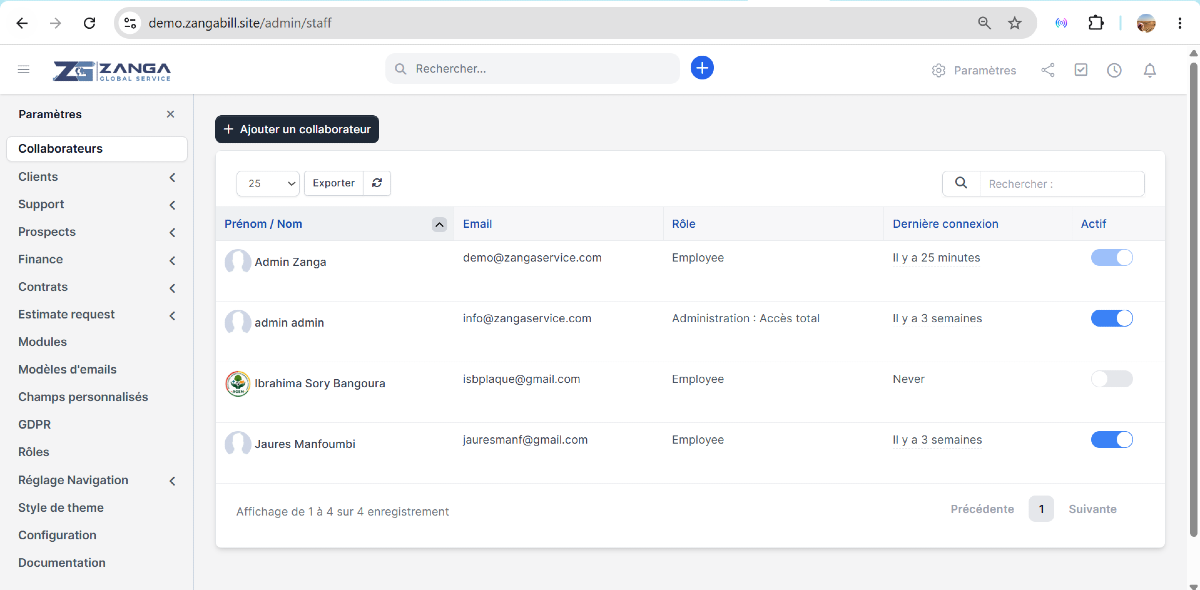Click the sort arrow on Prénom / Nom
Screen dimensions: 1200x590
pyautogui.click(x=439, y=224)
